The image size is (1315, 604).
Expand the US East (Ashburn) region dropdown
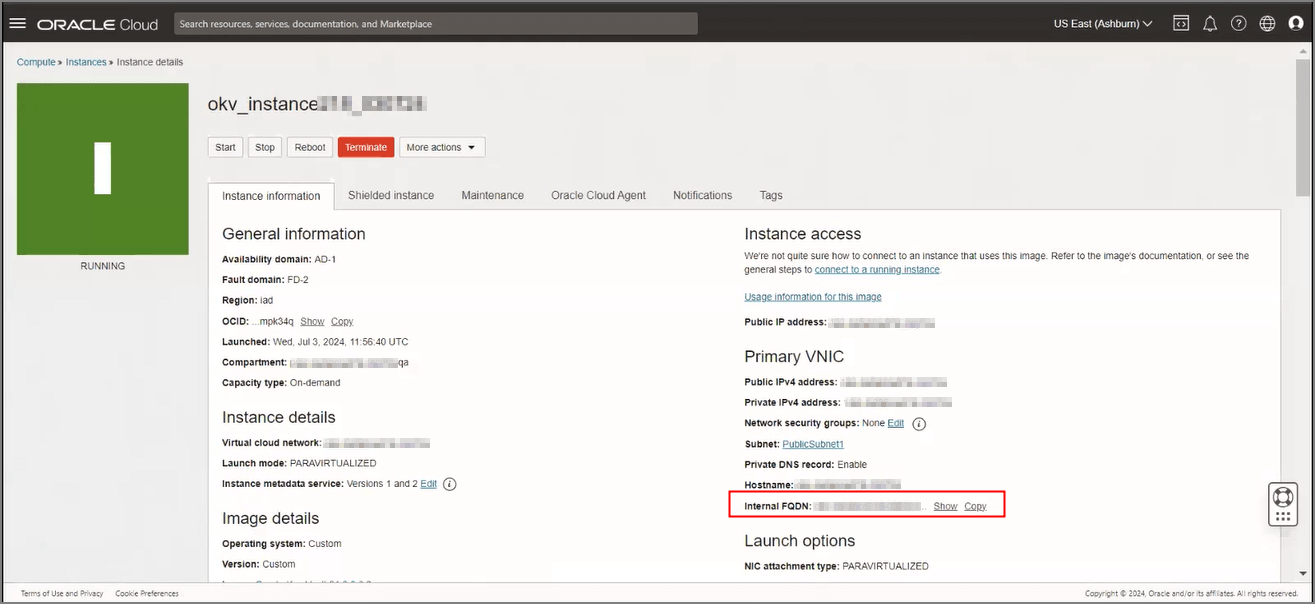(1103, 23)
